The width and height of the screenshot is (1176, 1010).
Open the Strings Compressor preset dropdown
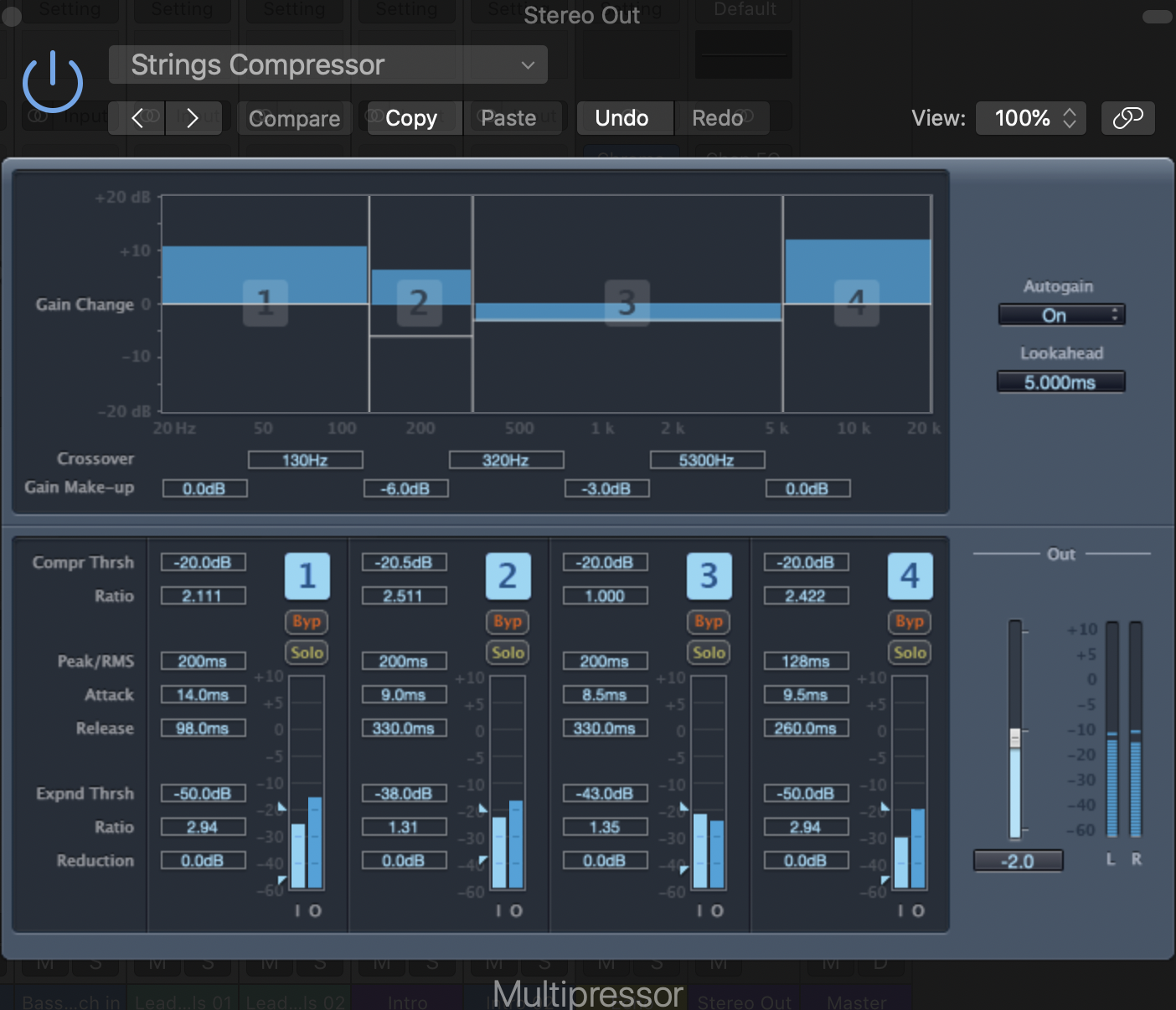point(328,64)
